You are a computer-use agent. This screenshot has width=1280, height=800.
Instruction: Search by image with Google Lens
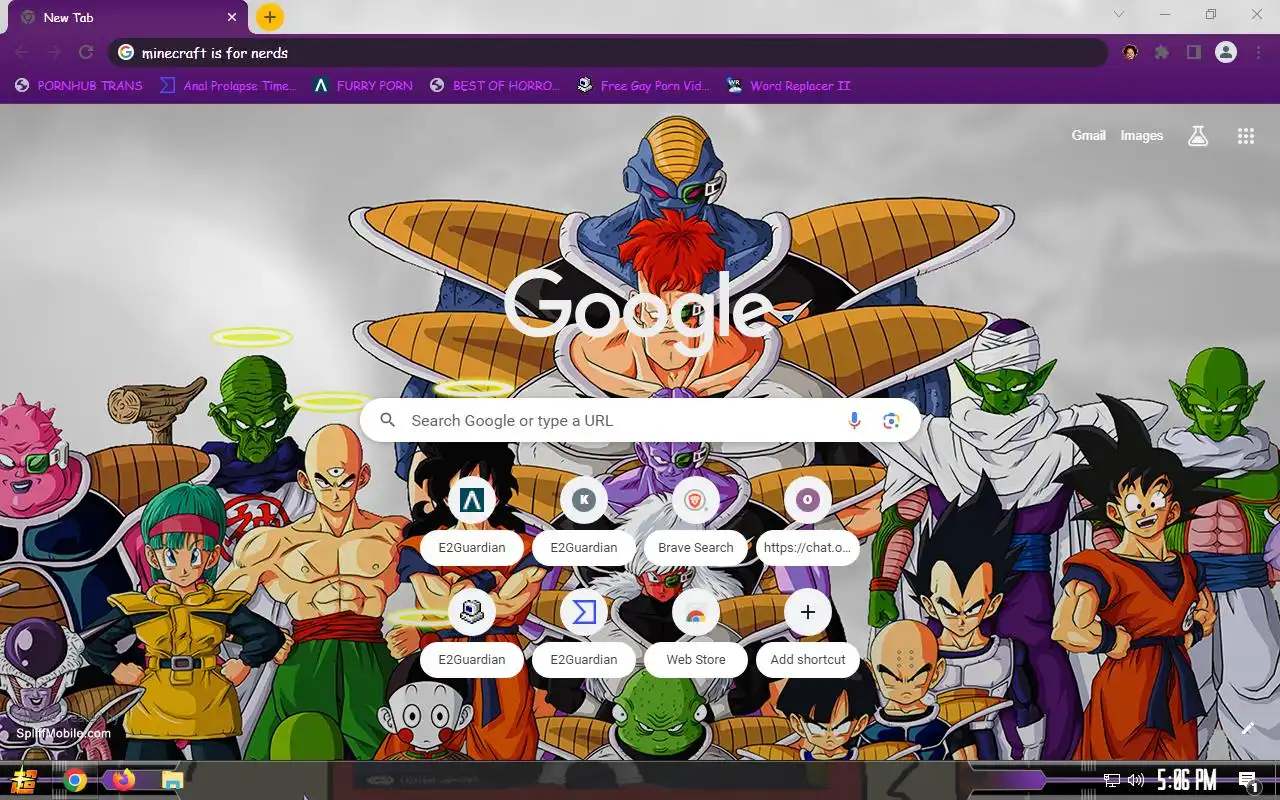[891, 421]
